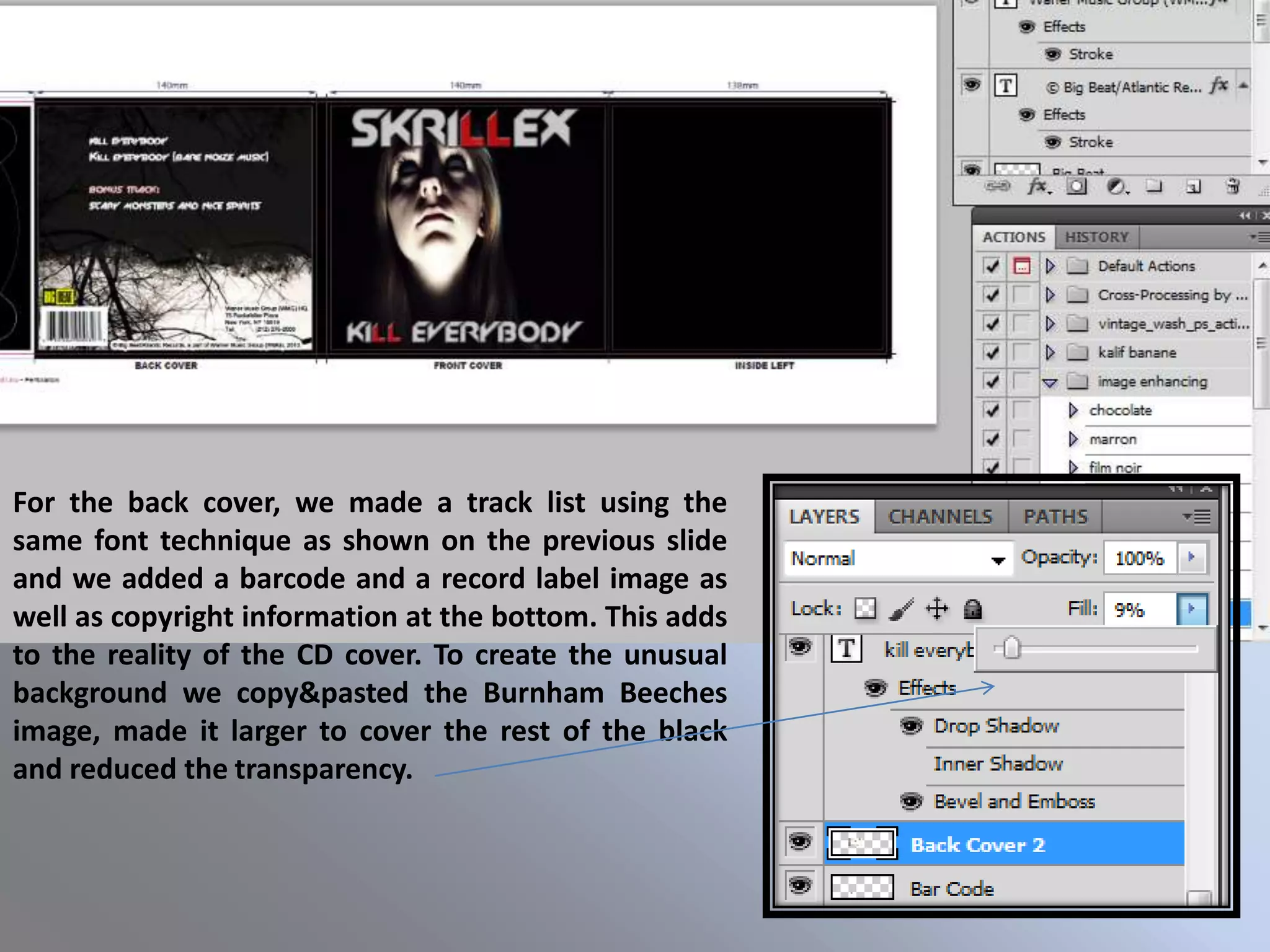Screen dimensions: 1270x952
Task: Click the lock position move icon
Action: point(936,609)
